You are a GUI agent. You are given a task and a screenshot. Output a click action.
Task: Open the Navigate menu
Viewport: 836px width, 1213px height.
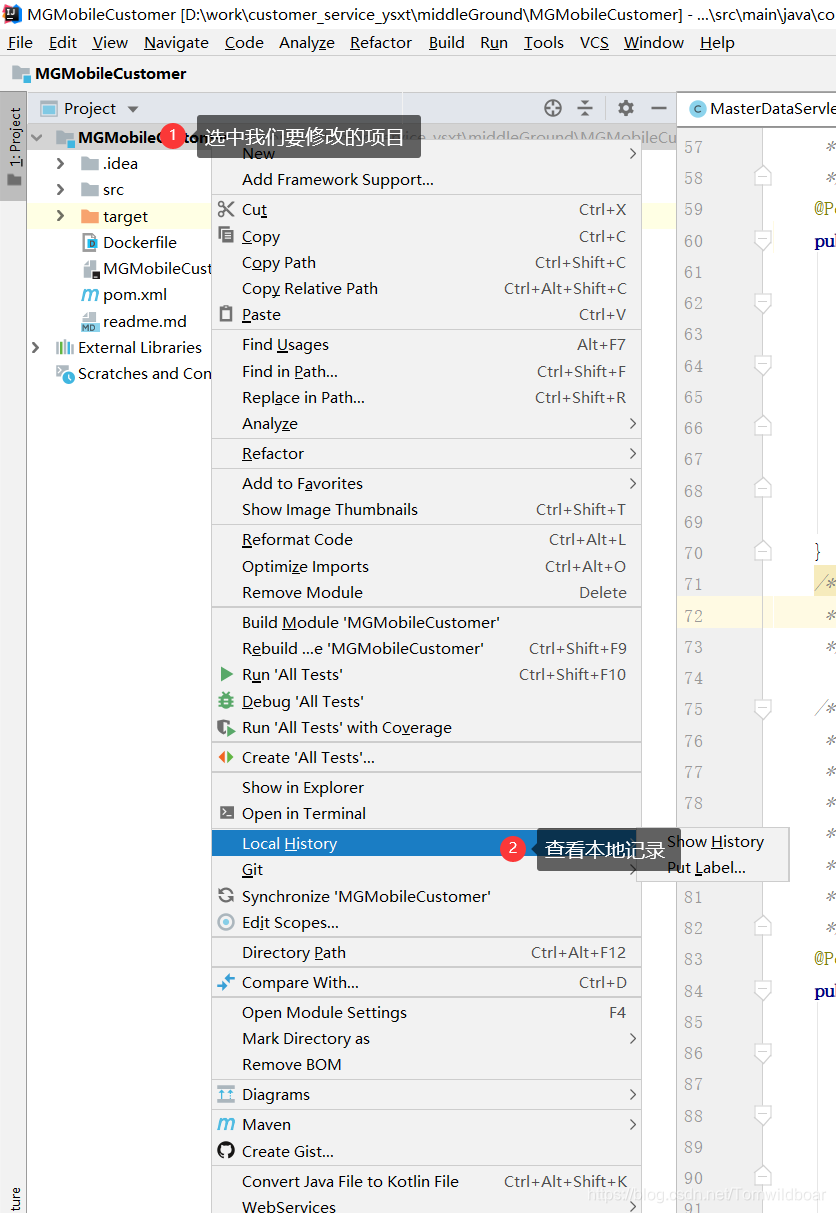click(x=176, y=42)
